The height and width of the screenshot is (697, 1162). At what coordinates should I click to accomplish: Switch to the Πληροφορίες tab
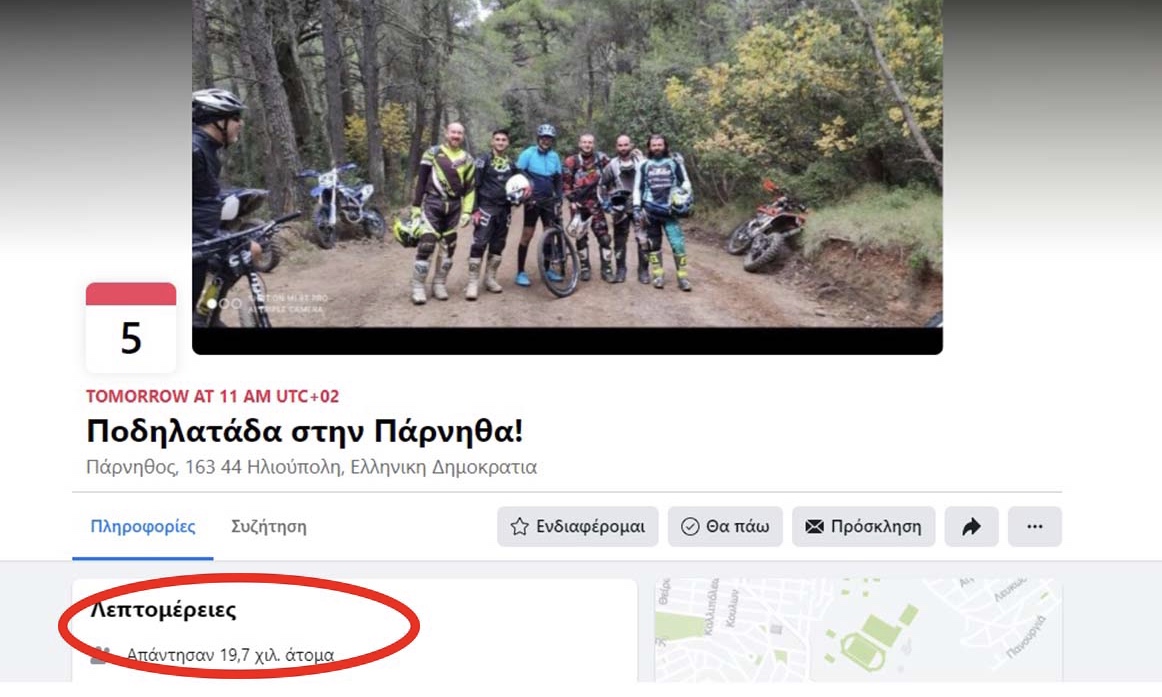[x=143, y=527]
